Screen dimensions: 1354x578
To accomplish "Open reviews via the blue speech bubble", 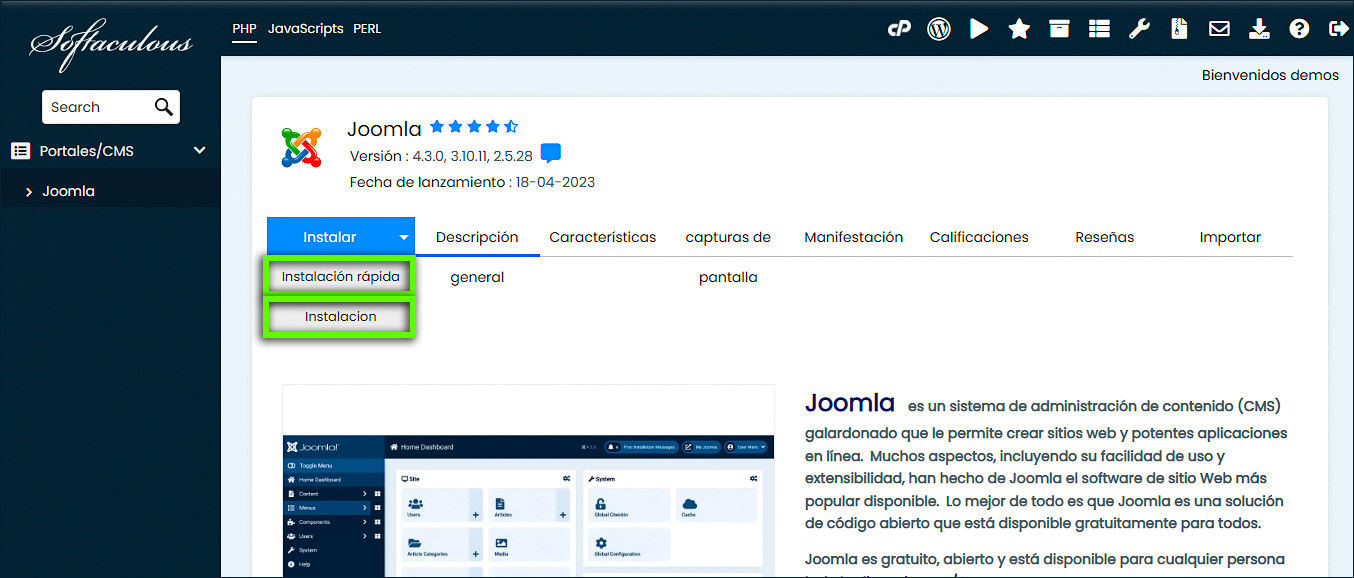I will (549, 153).
